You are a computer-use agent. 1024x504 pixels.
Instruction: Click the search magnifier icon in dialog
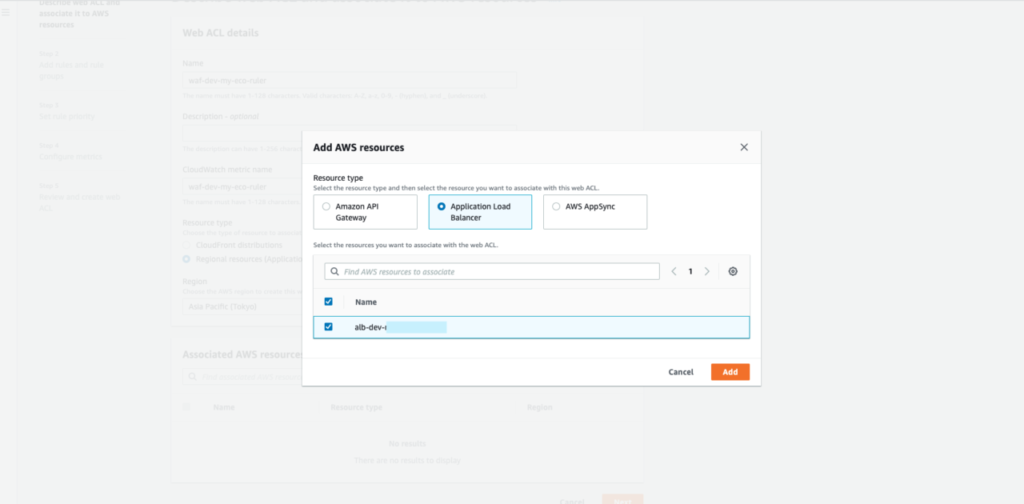coord(335,272)
